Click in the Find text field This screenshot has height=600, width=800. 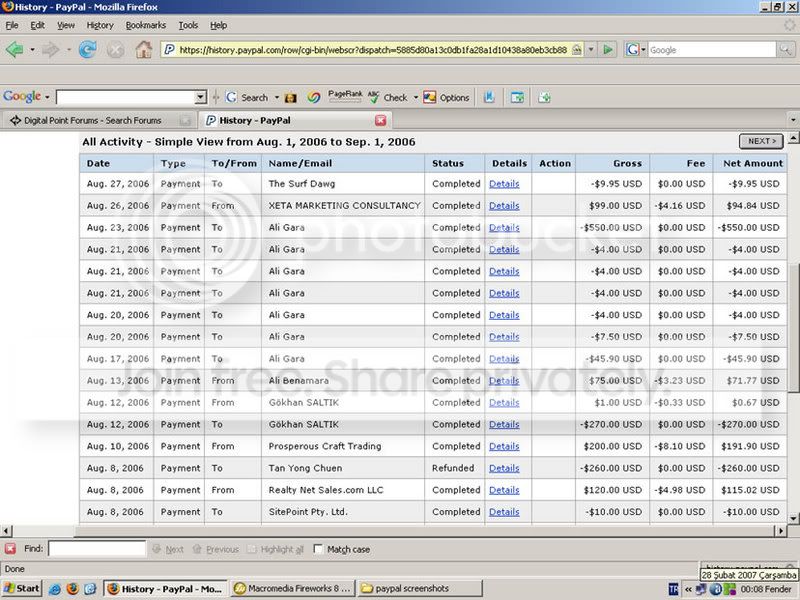pyautogui.click(x=97, y=549)
